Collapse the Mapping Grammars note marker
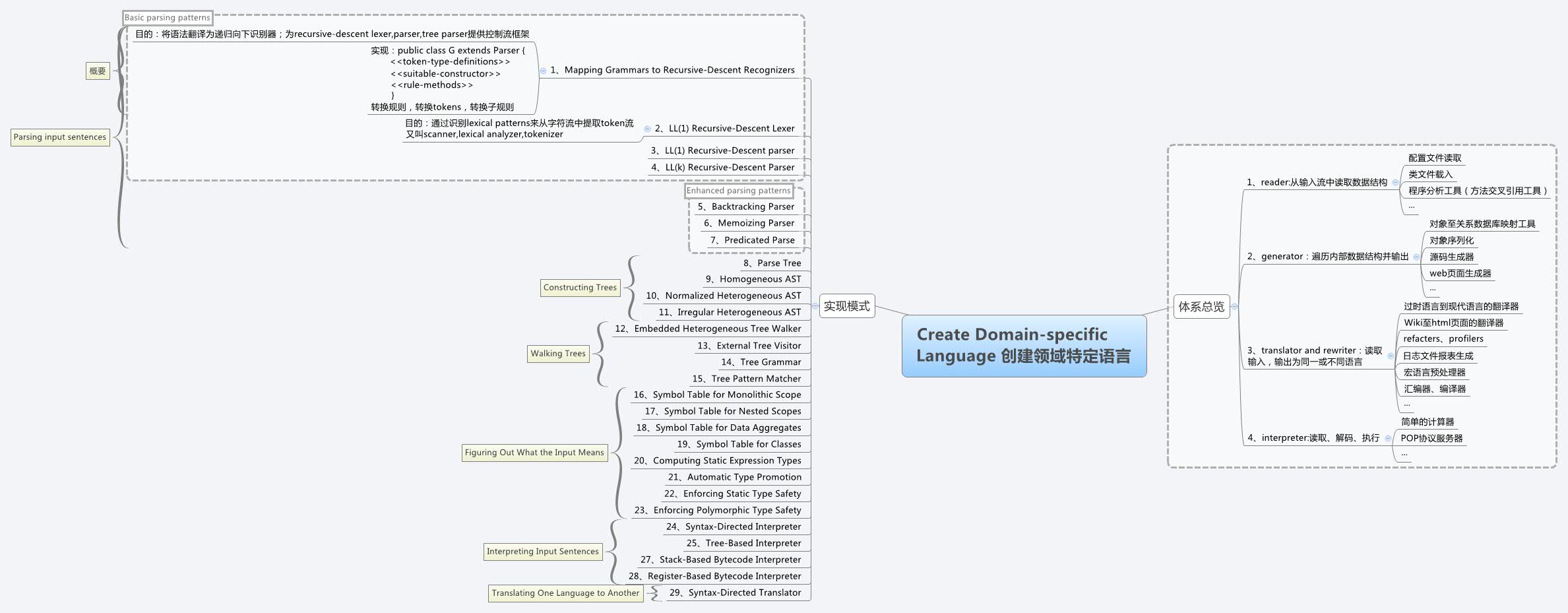 coord(542,70)
